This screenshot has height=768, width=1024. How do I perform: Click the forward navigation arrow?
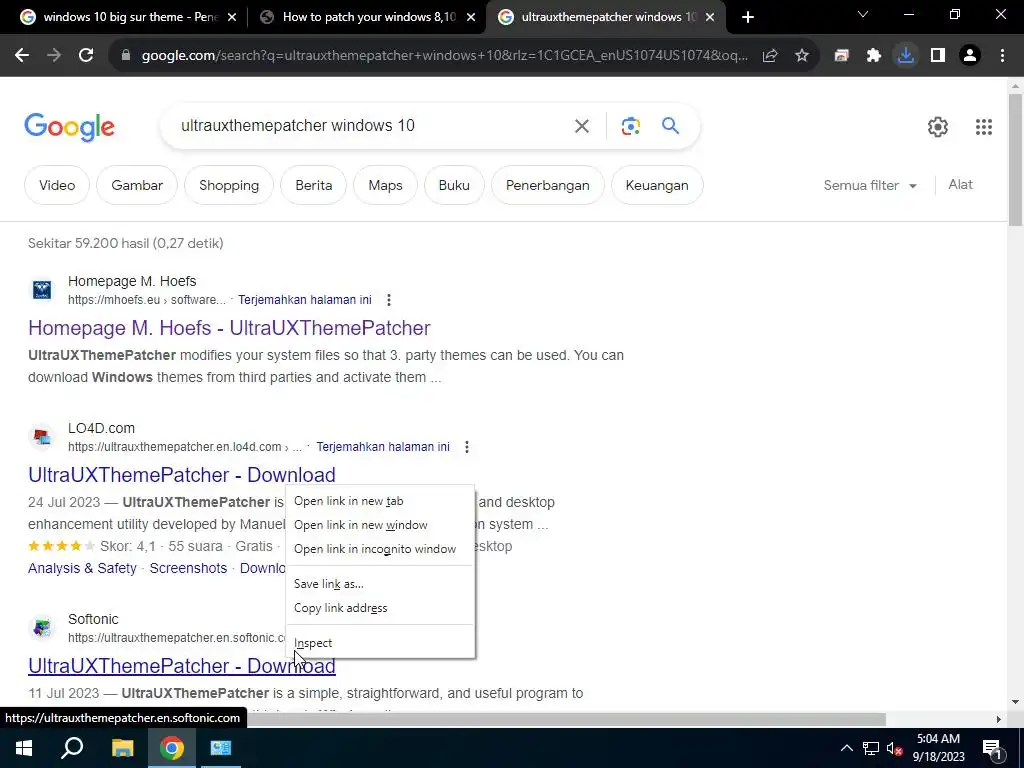[54, 56]
